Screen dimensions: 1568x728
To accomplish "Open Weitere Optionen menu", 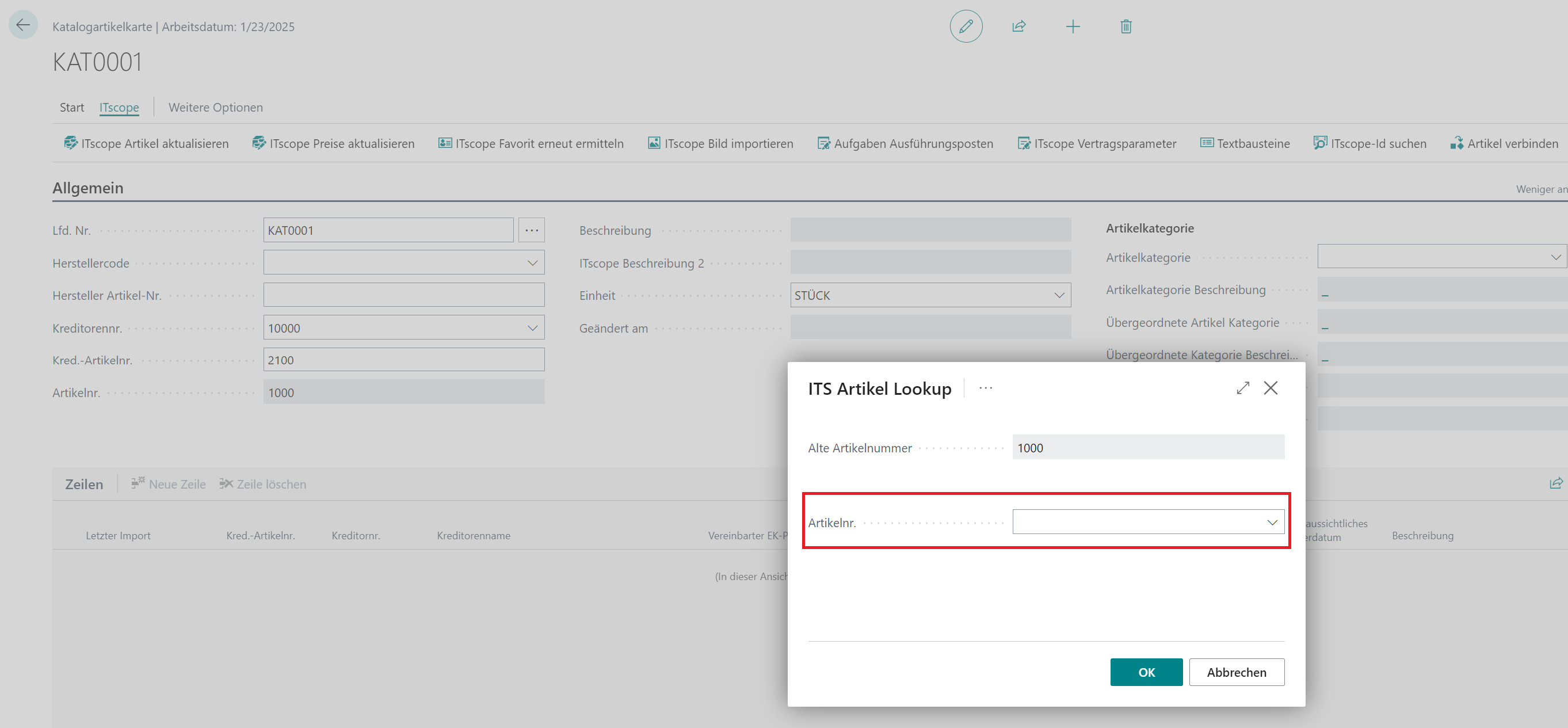I will point(215,107).
